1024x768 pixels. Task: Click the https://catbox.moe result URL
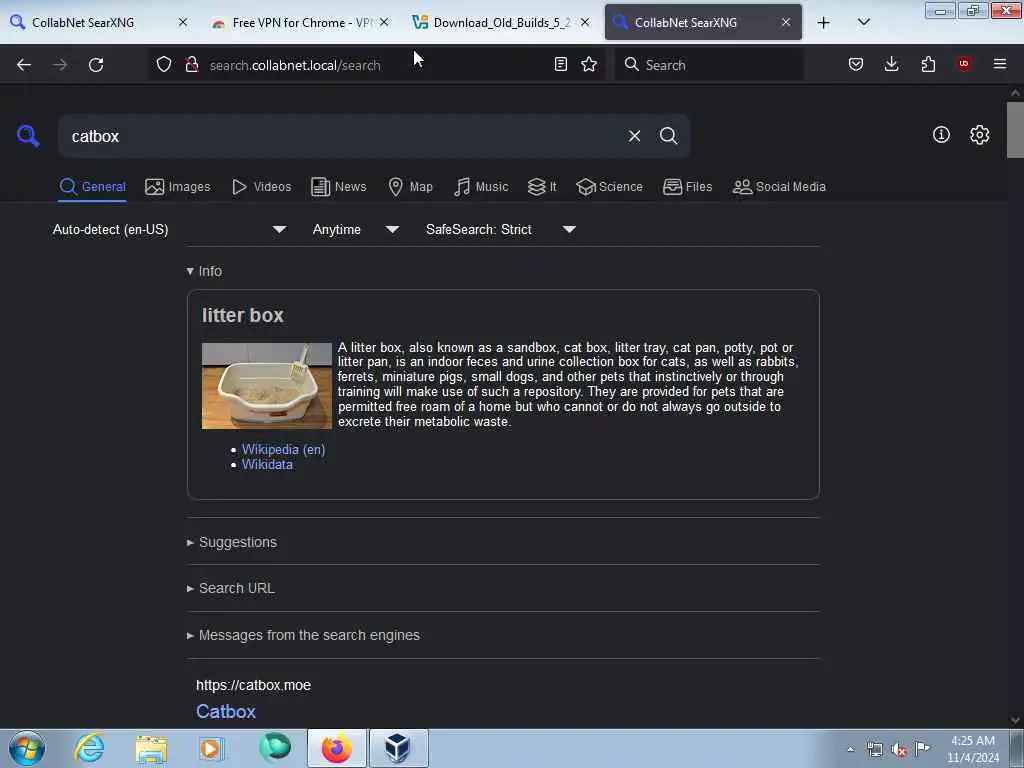point(253,685)
